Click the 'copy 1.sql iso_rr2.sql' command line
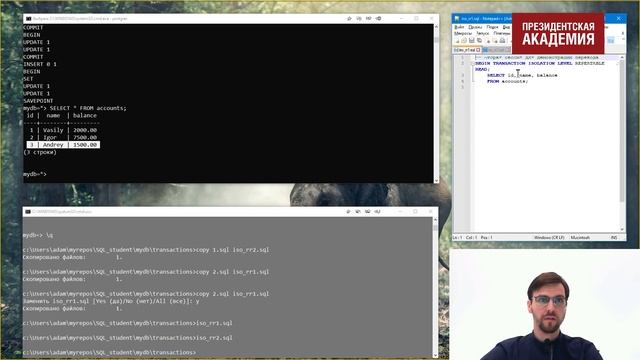640x360 pixels. coord(146,250)
